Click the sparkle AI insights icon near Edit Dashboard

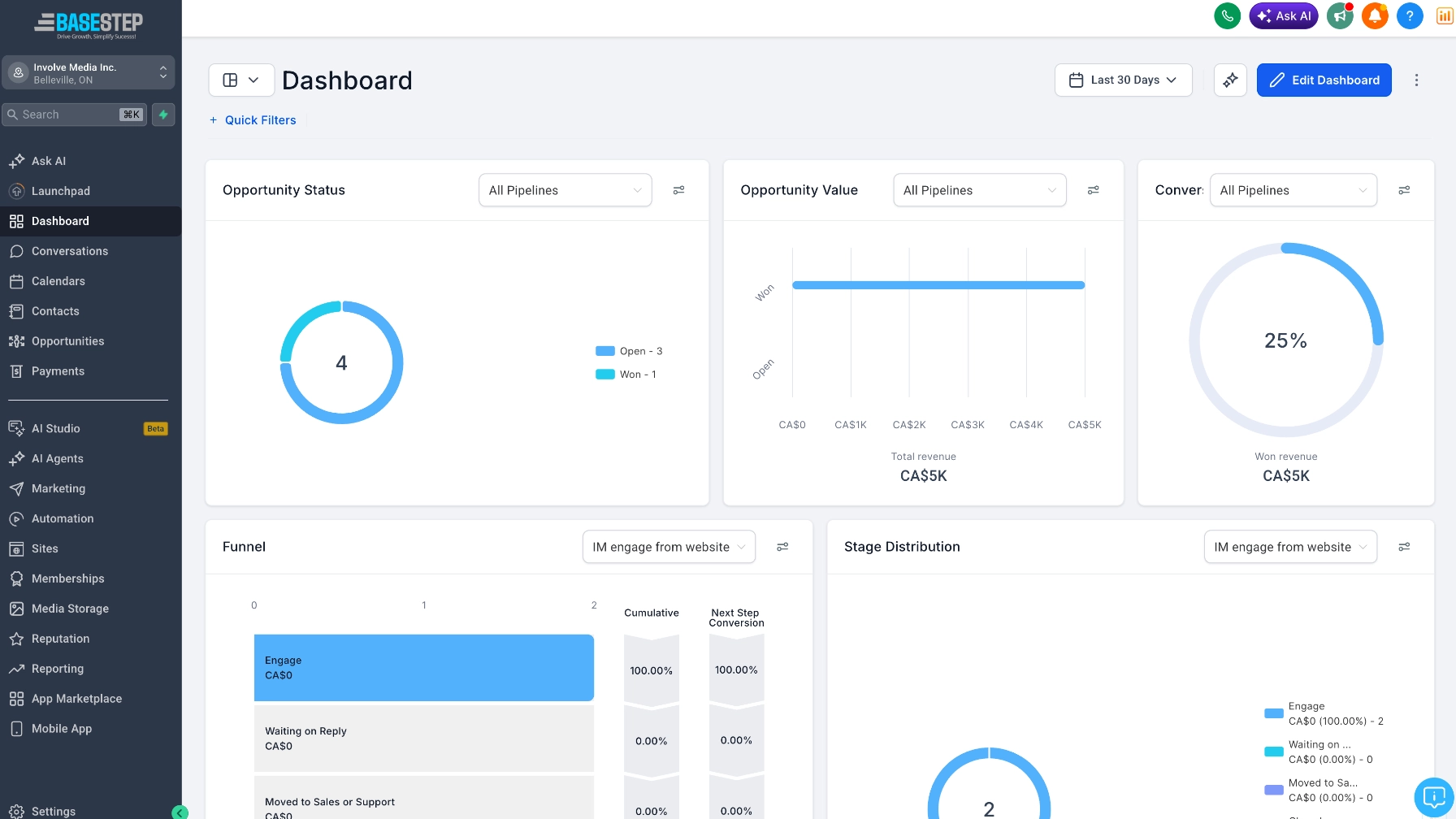1230,80
